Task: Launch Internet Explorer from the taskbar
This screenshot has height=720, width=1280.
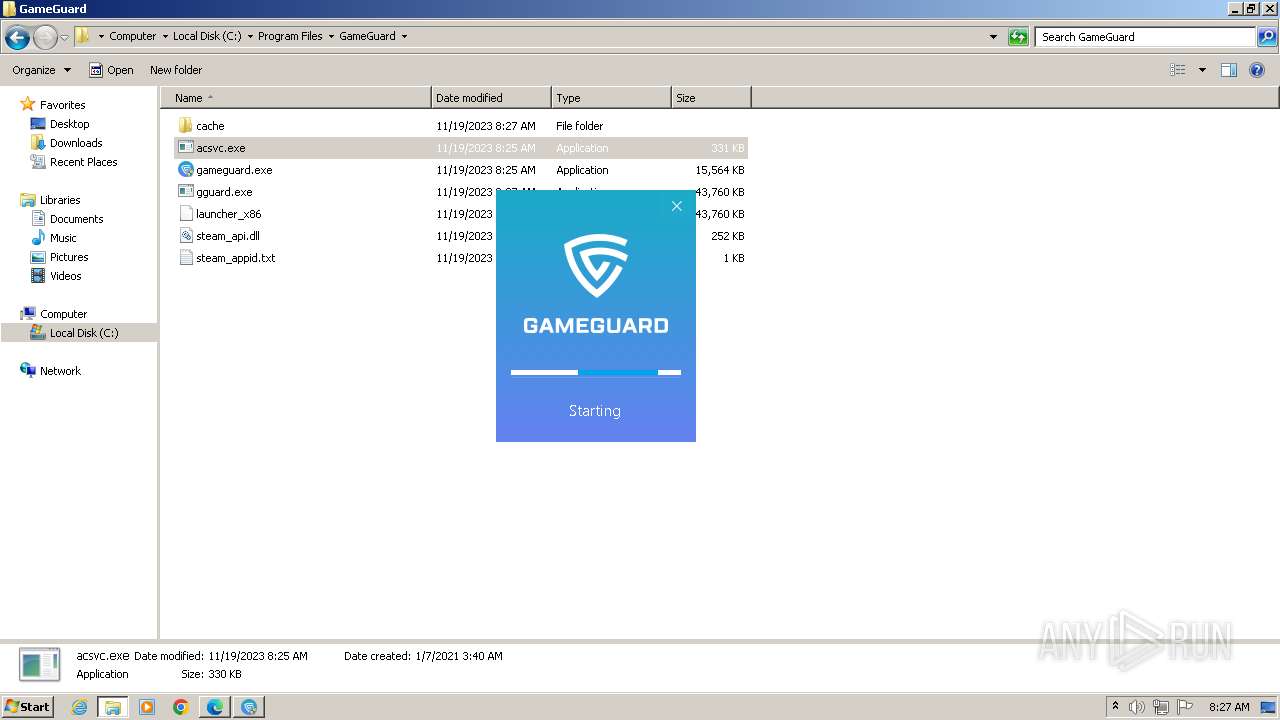Action: pyautogui.click(x=80, y=707)
